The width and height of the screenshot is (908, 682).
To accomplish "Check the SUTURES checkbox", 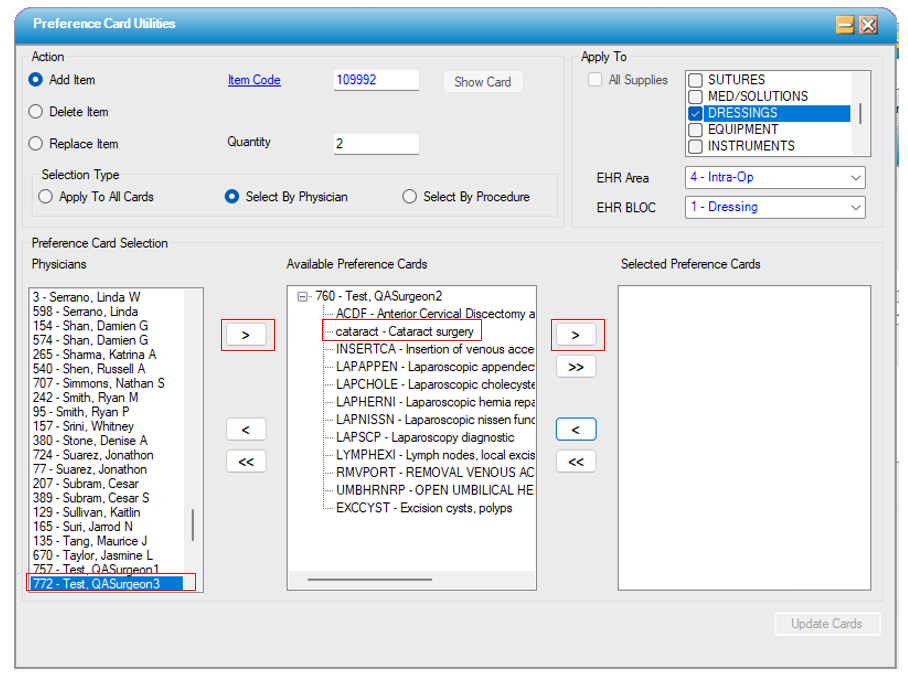I will click(695, 80).
